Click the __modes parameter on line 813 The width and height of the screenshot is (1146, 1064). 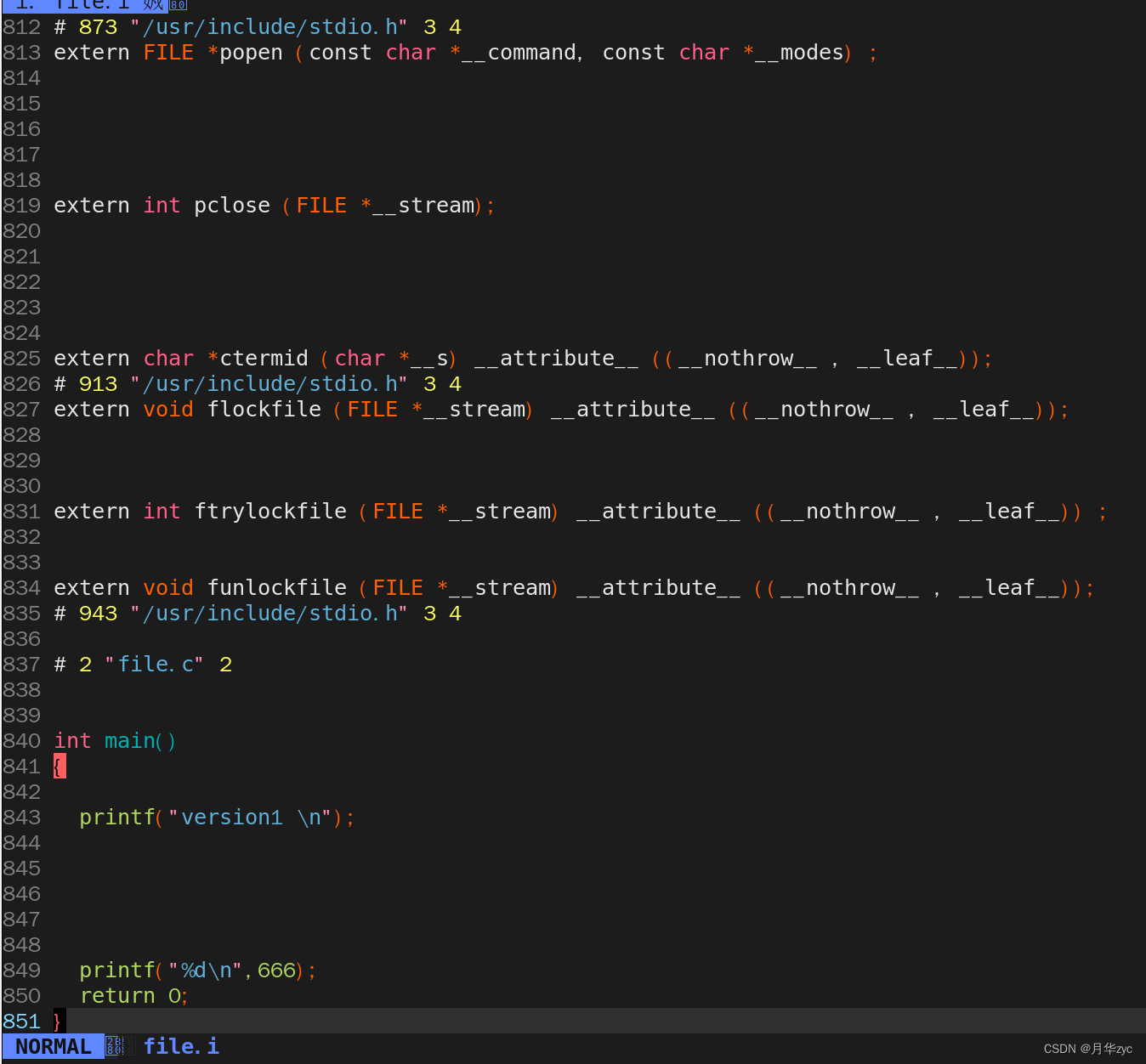coord(799,53)
